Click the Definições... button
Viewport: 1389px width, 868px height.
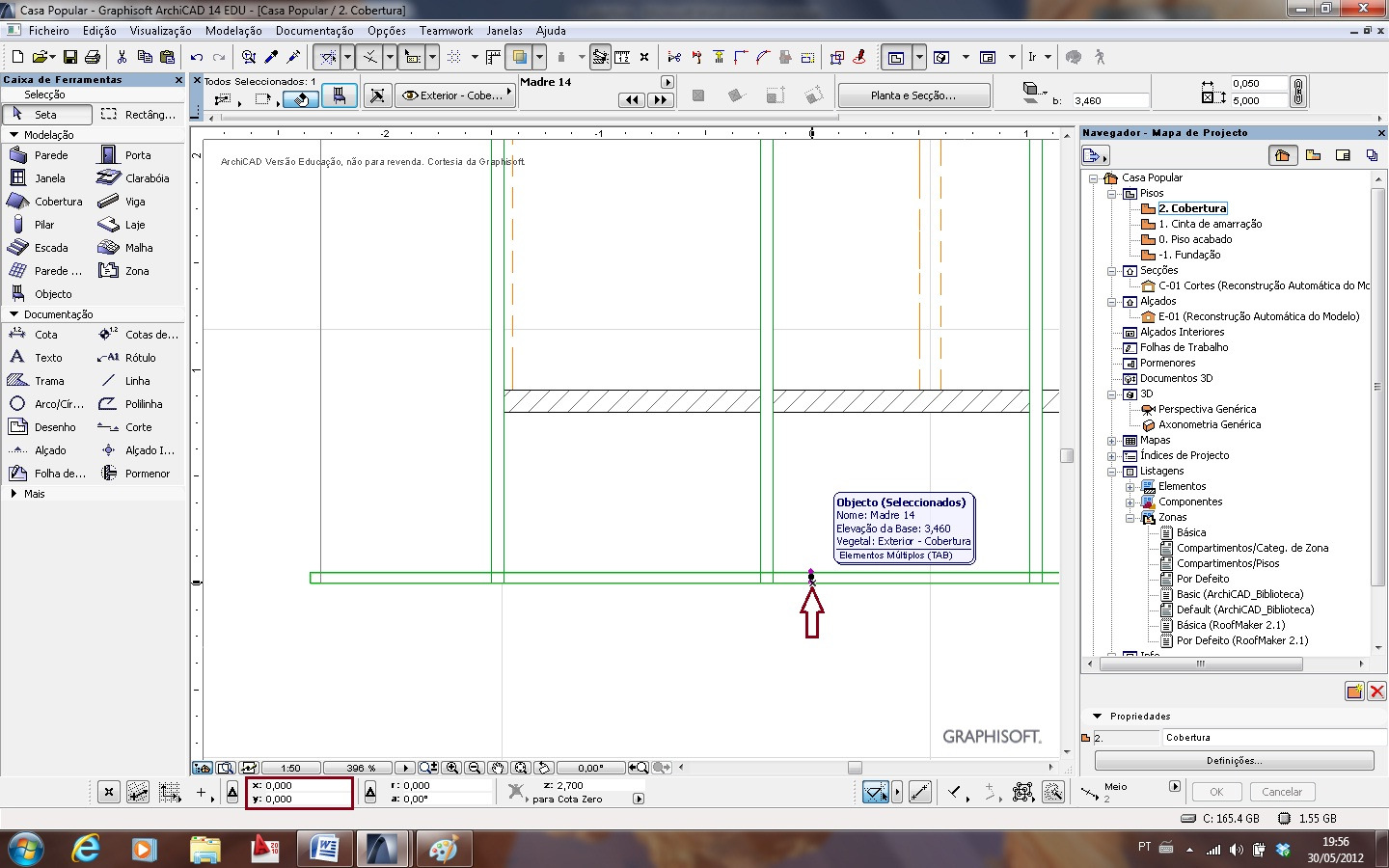pos(1234,761)
